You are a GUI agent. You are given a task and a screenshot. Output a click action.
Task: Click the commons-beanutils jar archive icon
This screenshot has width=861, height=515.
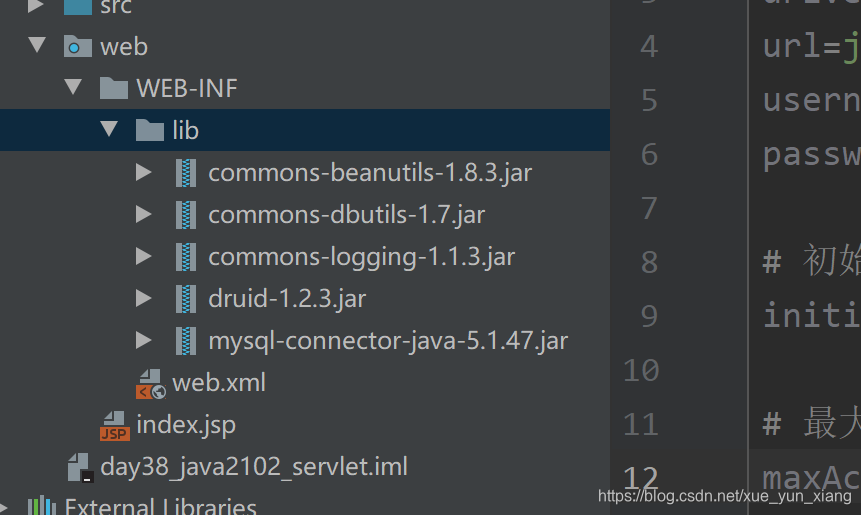[x=186, y=172]
